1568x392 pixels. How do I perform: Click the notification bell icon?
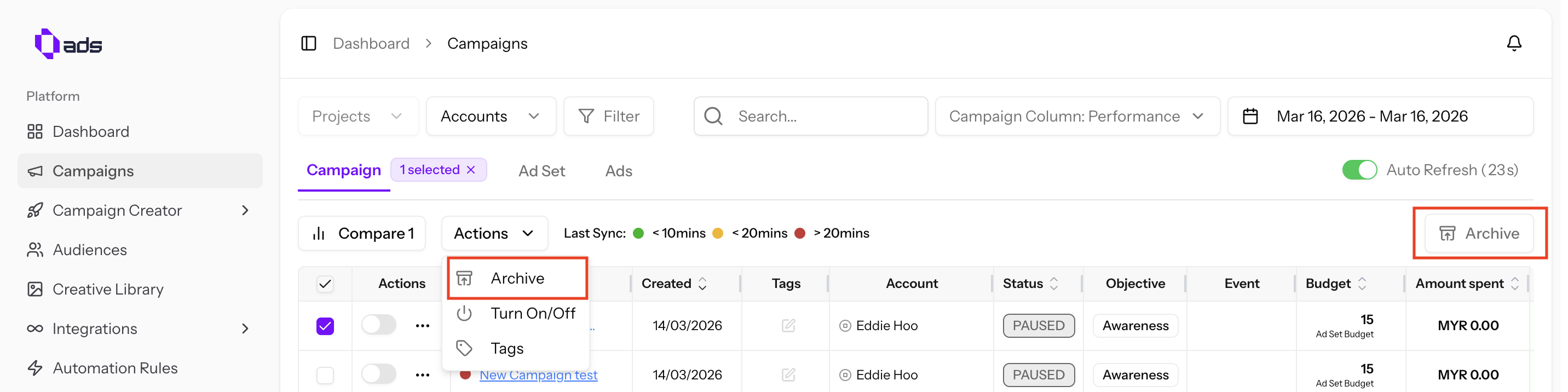point(1513,43)
